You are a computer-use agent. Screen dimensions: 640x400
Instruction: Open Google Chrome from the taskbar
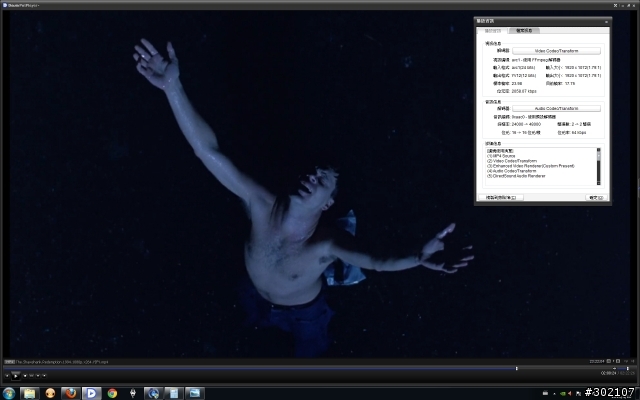[112, 393]
